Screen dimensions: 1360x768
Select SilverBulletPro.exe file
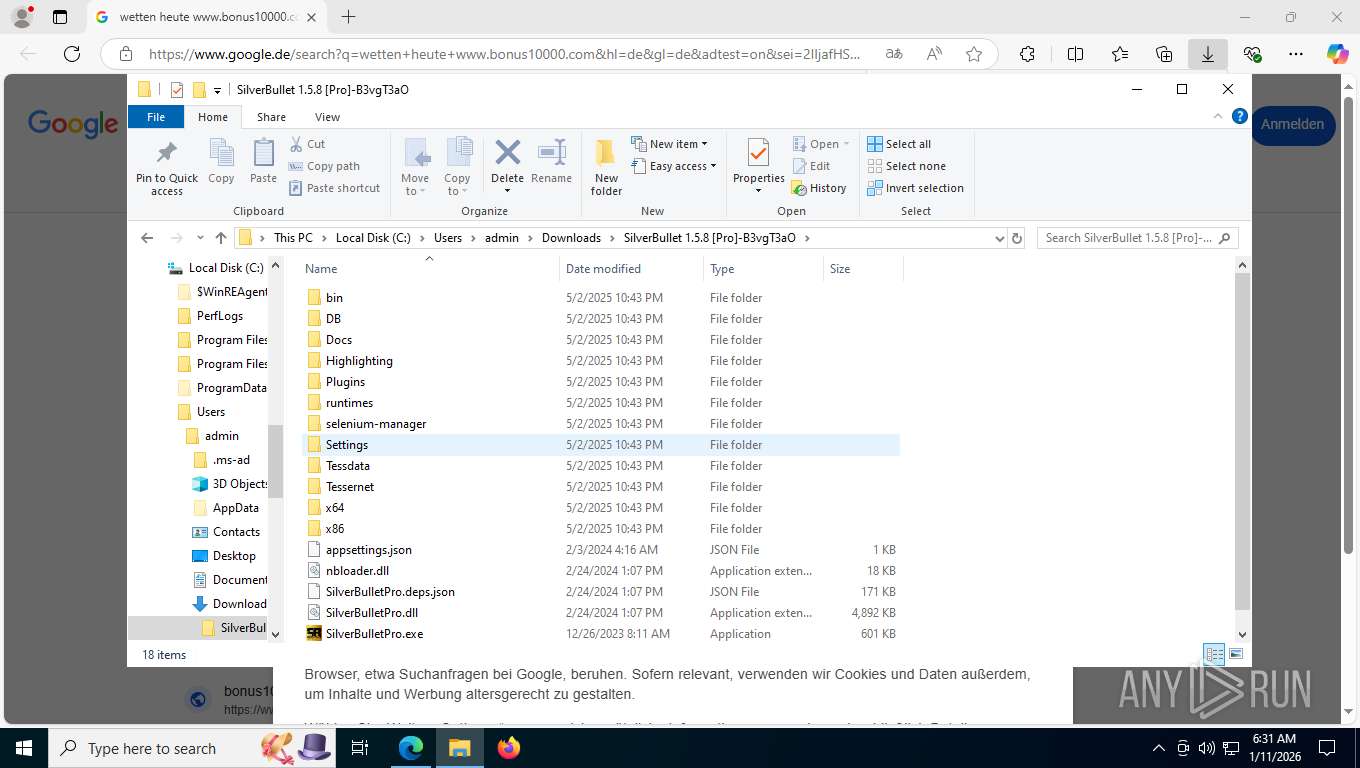(x=601, y=634)
